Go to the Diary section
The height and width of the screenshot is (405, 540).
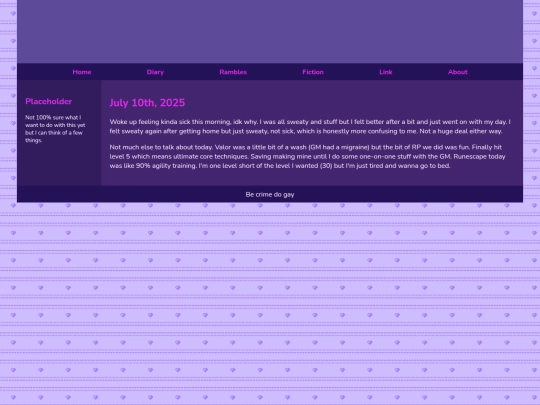tap(155, 72)
